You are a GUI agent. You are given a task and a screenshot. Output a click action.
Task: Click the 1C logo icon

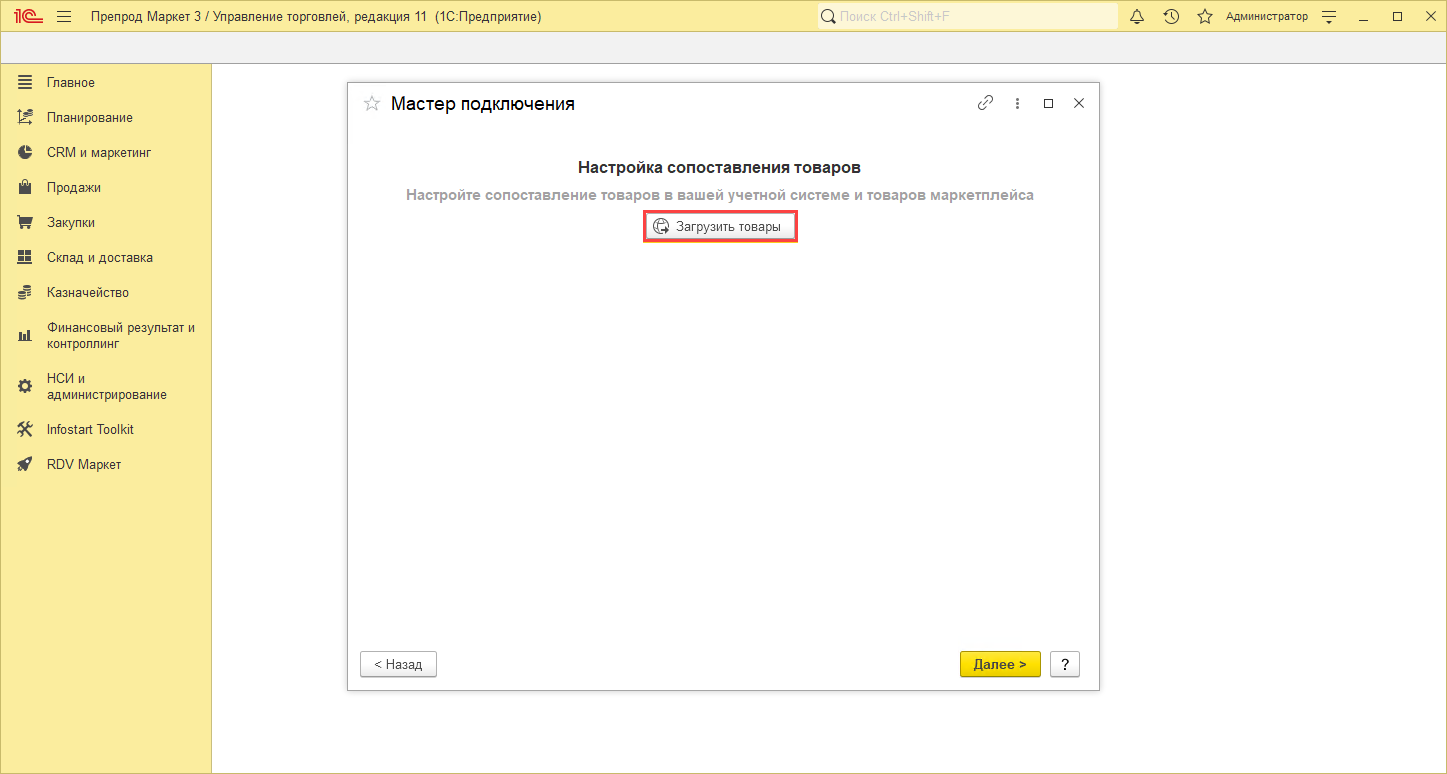pyautogui.click(x=27, y=17)
